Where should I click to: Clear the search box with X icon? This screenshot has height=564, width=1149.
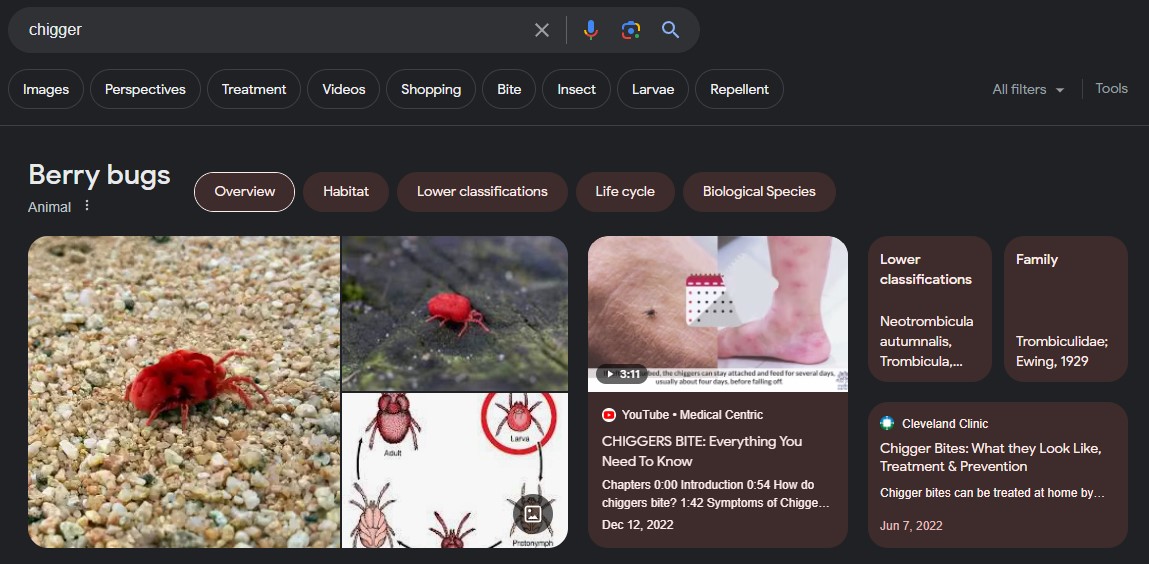(542, 30)
